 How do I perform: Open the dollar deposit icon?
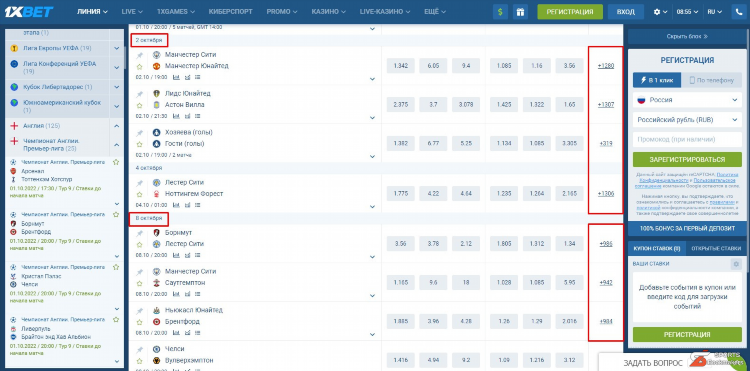[x=500, y=12]
